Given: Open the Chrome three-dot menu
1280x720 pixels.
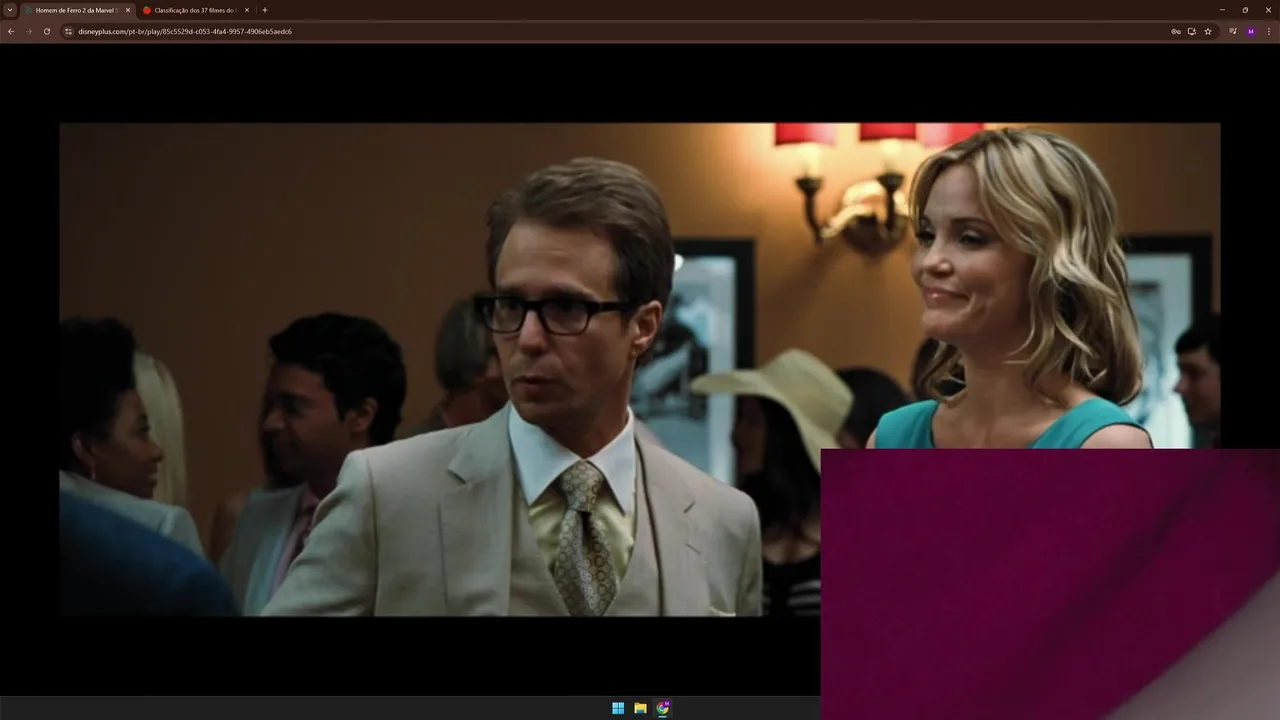Looking at the screenshot, I should coord(1269,31).
